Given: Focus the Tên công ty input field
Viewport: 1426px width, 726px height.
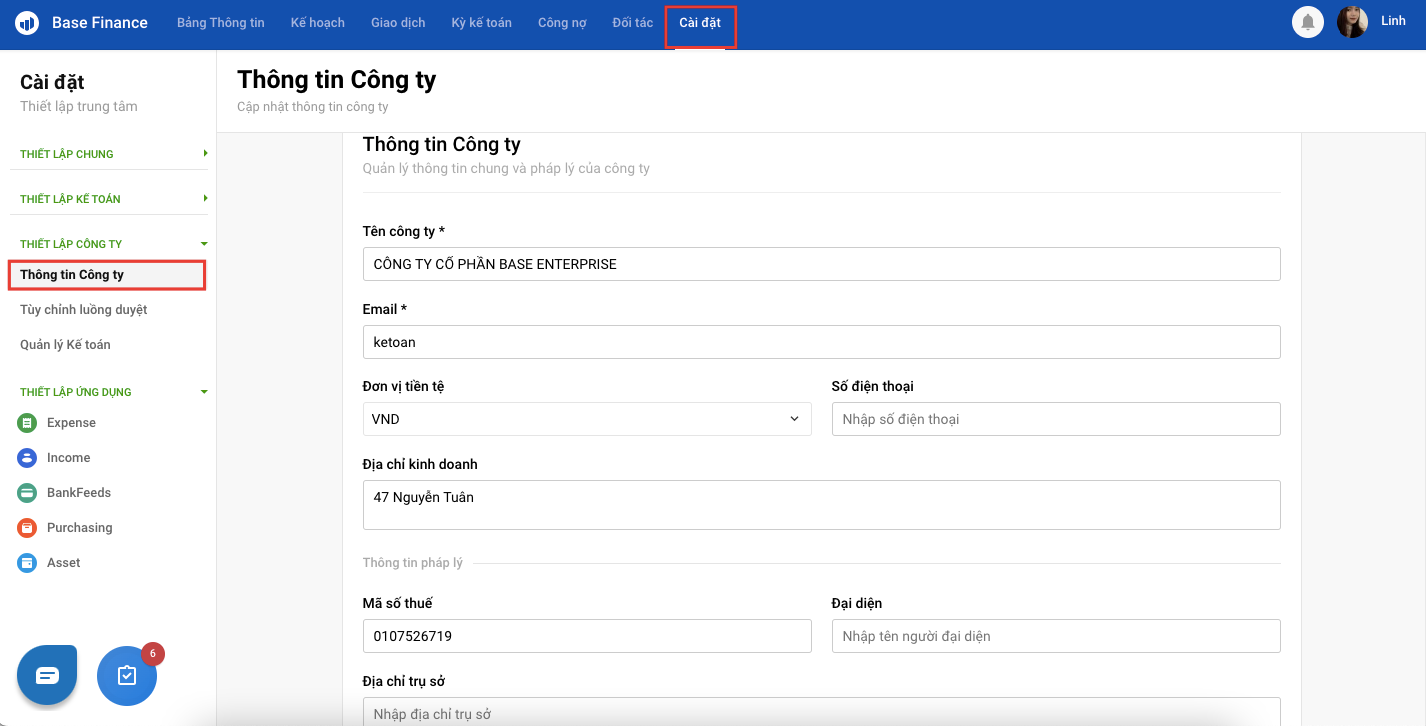Looking at the screenshot, I should (x=821, y=264).
